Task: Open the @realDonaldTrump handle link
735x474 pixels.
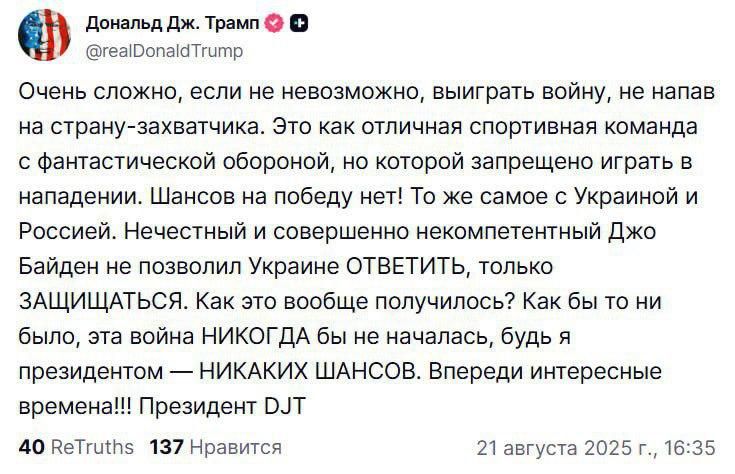Action: click(165, 50)
